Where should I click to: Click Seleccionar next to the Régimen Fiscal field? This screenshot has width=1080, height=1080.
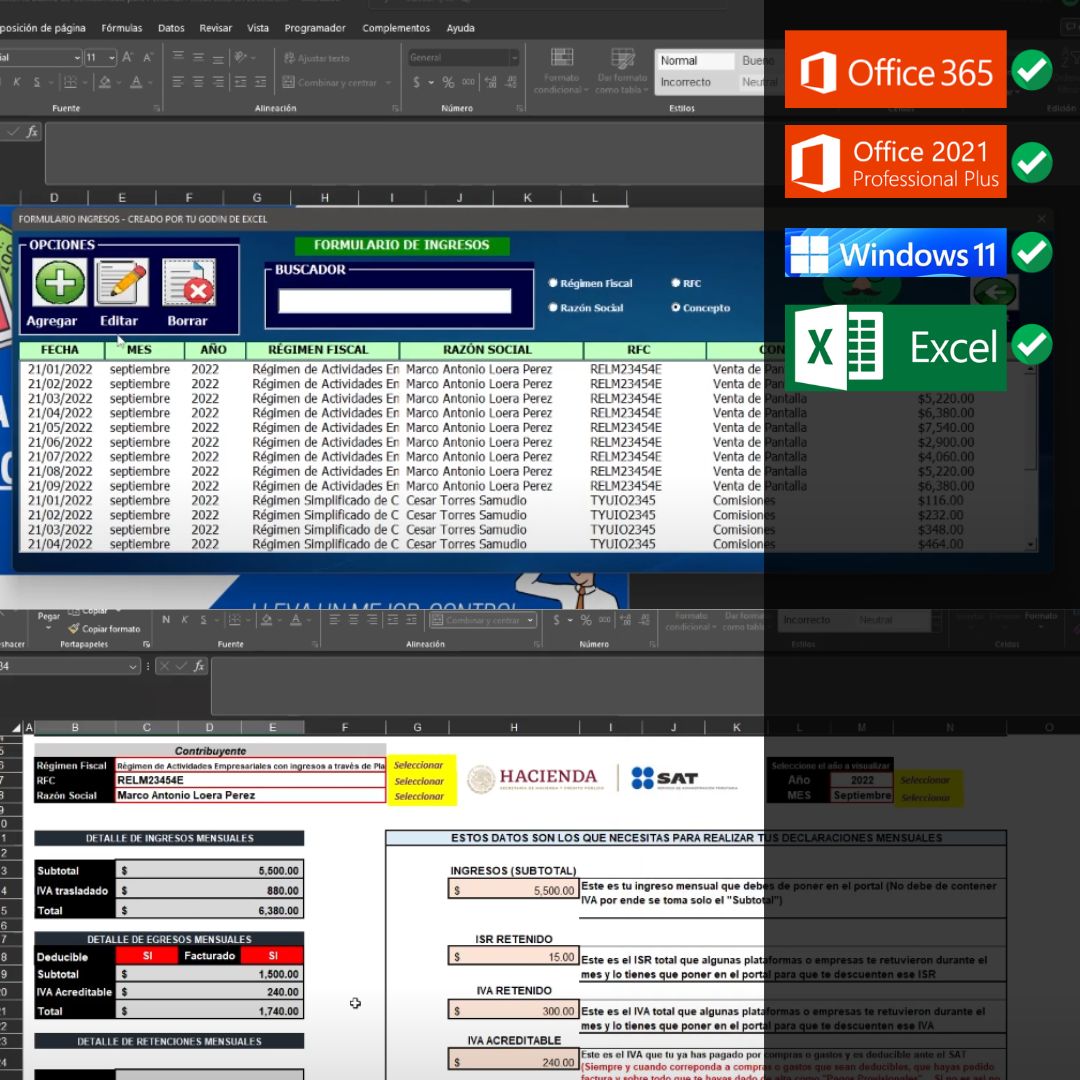click(419, 765)
